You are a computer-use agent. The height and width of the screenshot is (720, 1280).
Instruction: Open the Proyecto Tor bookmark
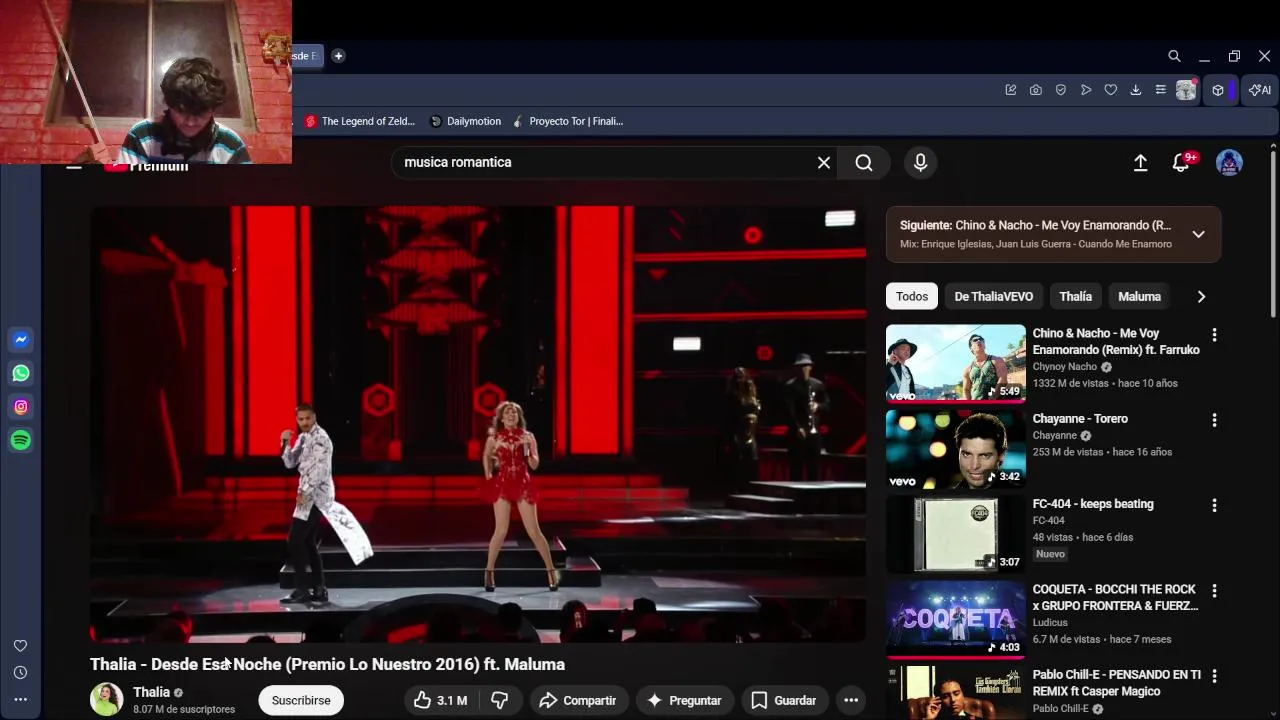[567, 121]
